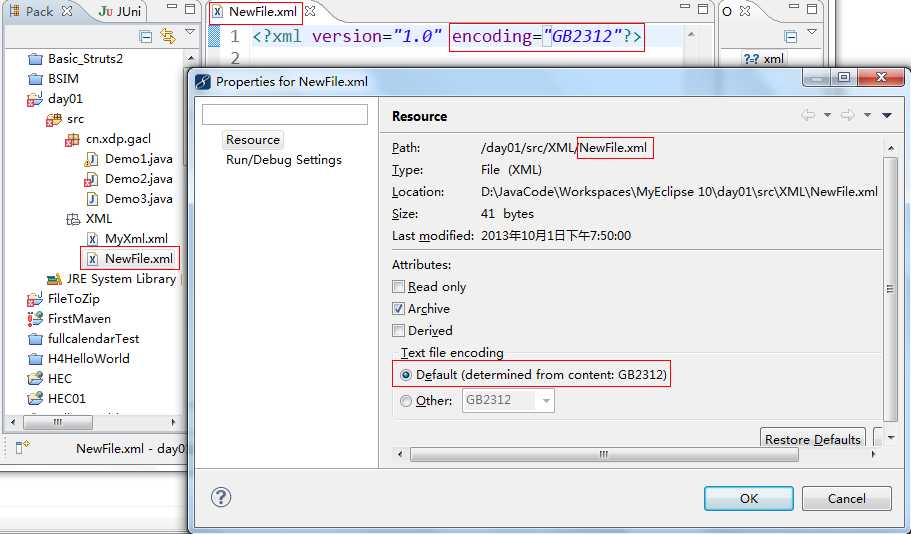Viewport: 911px width, 534px height.
Task: Minimize the Package Explorer view
Action: tap(171, 7)
